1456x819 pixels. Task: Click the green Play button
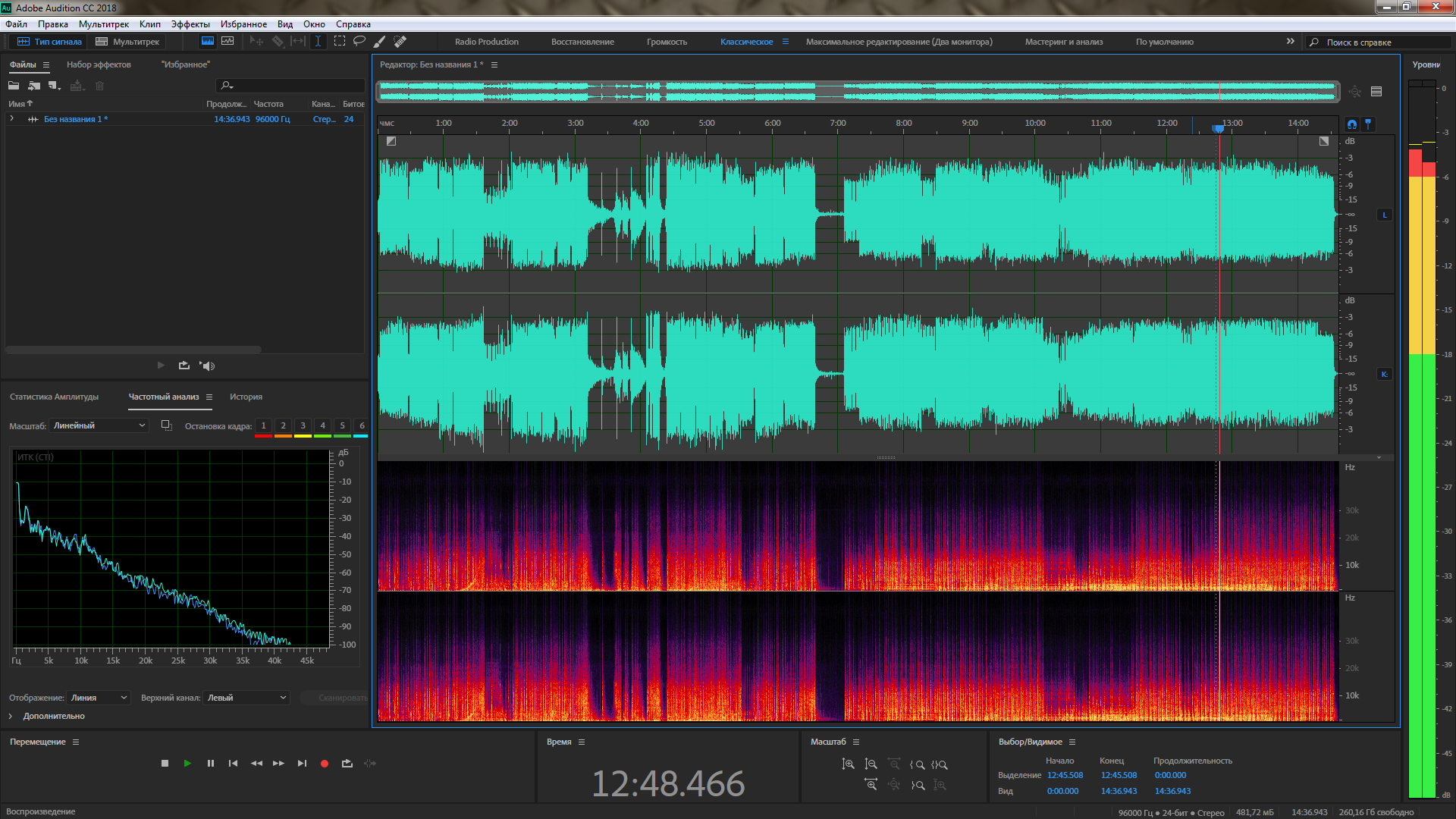point(187,764)
